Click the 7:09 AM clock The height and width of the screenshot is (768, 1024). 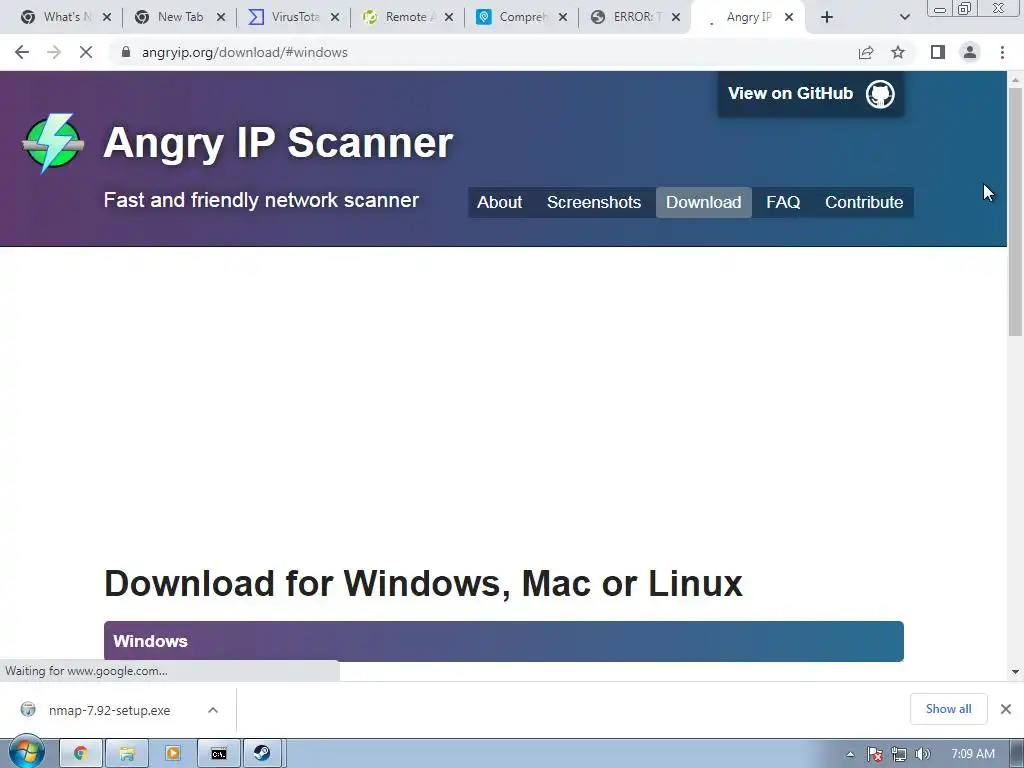coord(972,754)
